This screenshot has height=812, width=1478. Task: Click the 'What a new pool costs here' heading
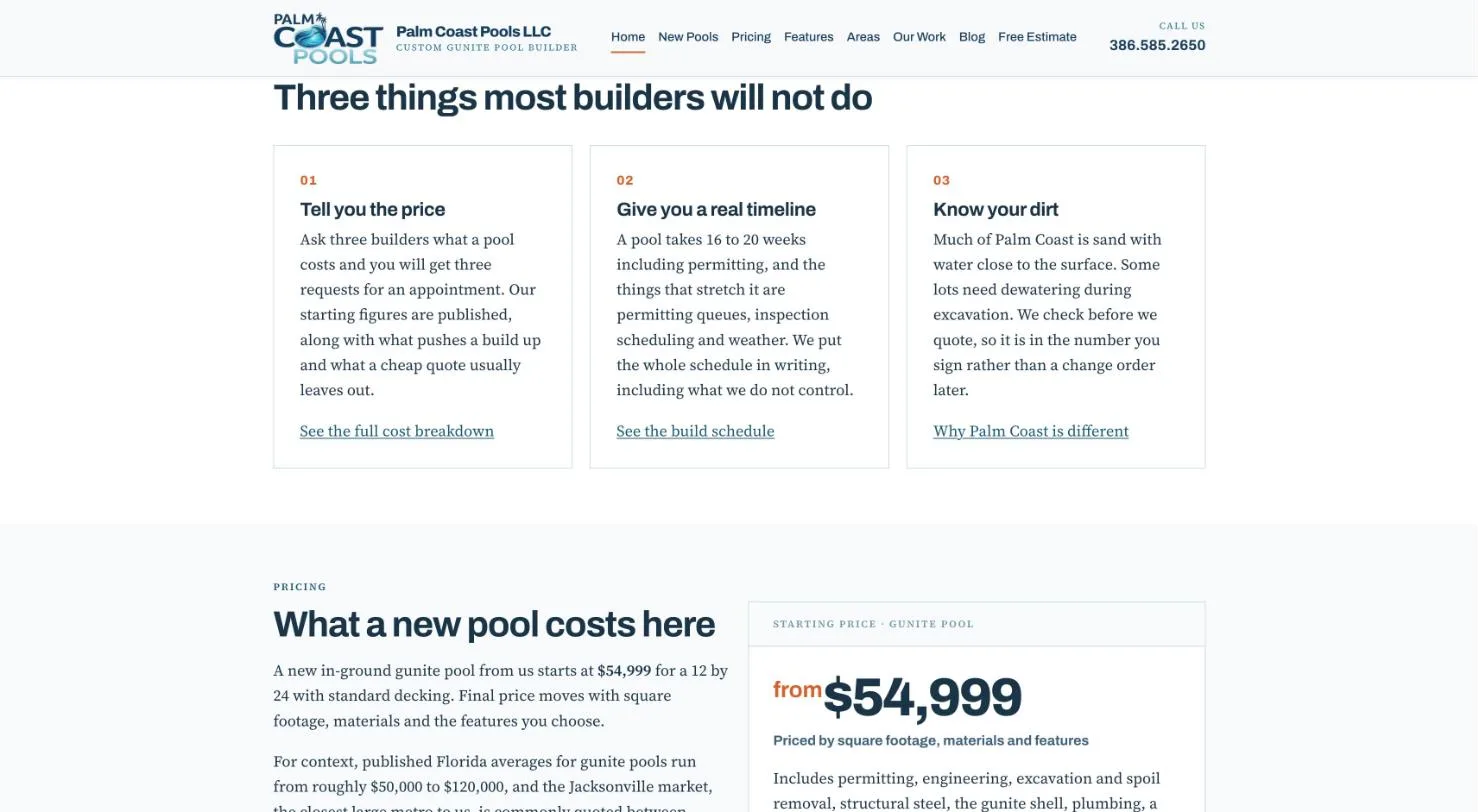(494, 624)
